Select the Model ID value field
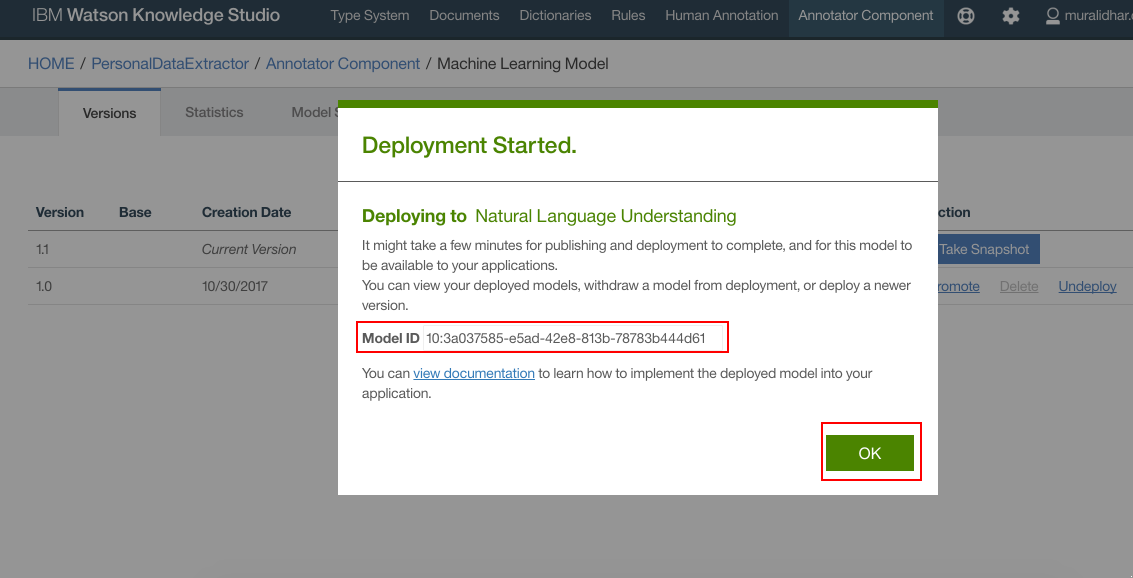This screenshot has height=578, width=1133. [572, 337]
